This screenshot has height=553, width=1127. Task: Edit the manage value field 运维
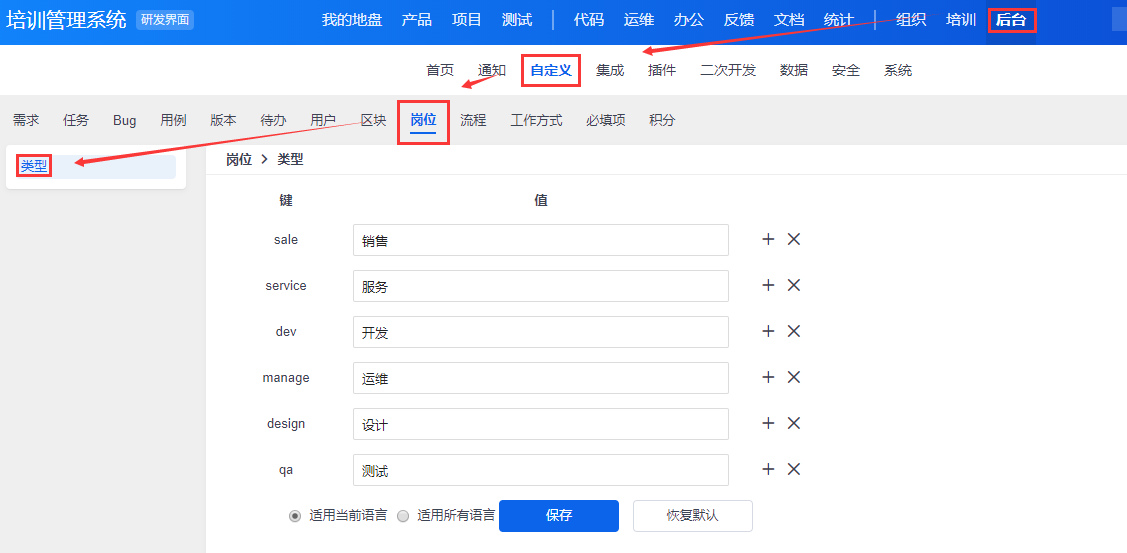540,378
